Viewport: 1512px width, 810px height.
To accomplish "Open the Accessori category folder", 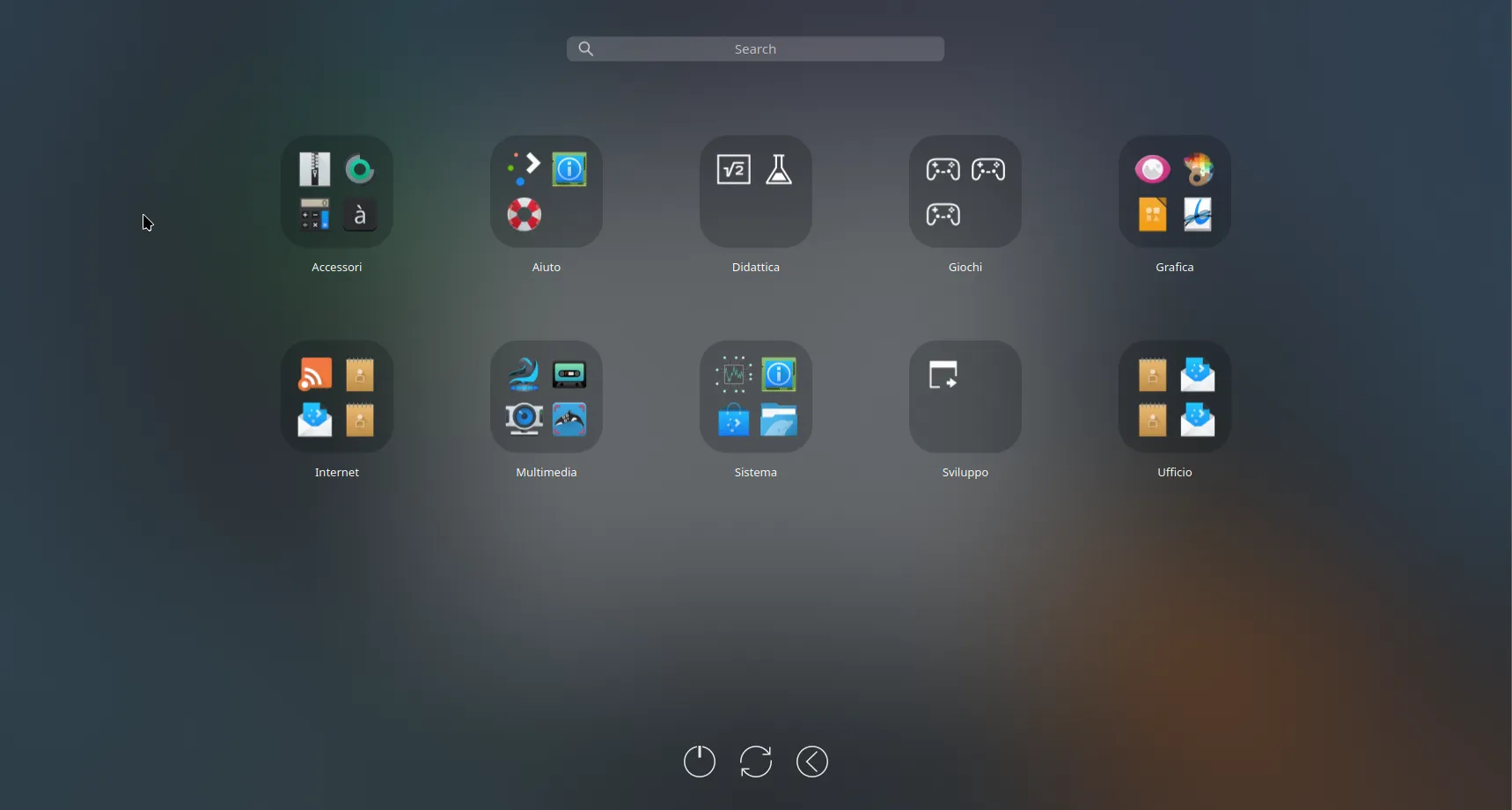I will coord(337,192).
